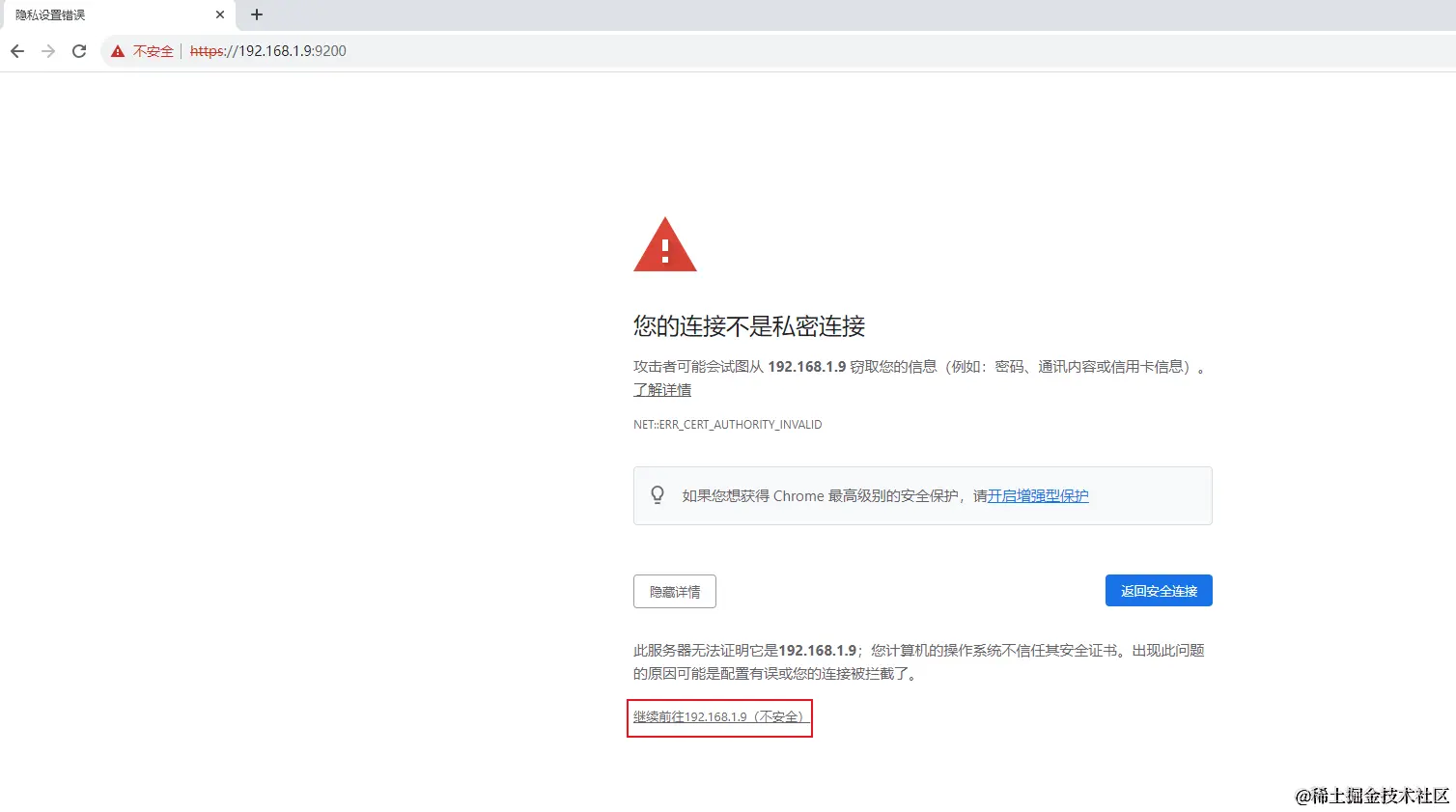Click the 不安全 security label
This screenshot has width=1456, height=812.
154,51
